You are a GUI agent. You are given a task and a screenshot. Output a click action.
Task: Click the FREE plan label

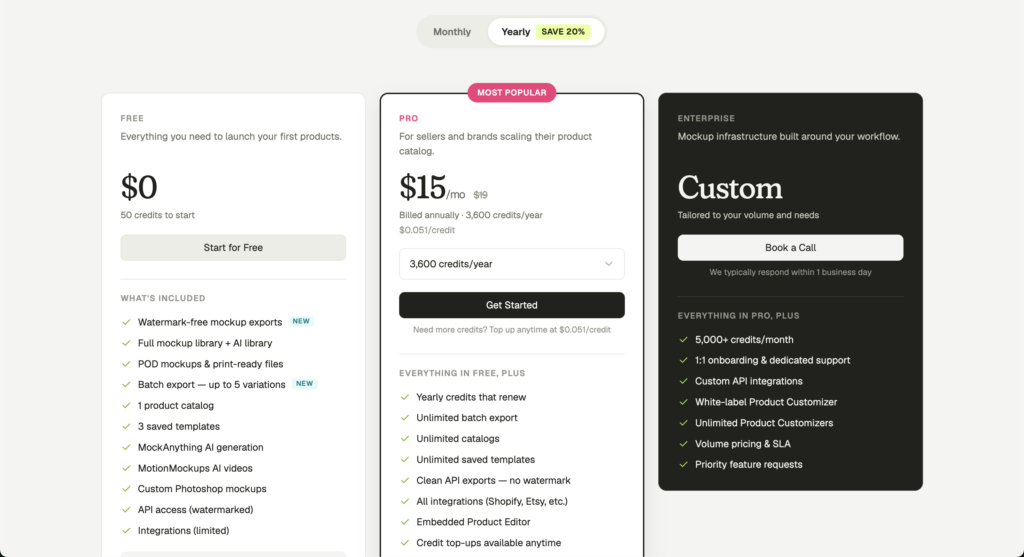point(132,118)
